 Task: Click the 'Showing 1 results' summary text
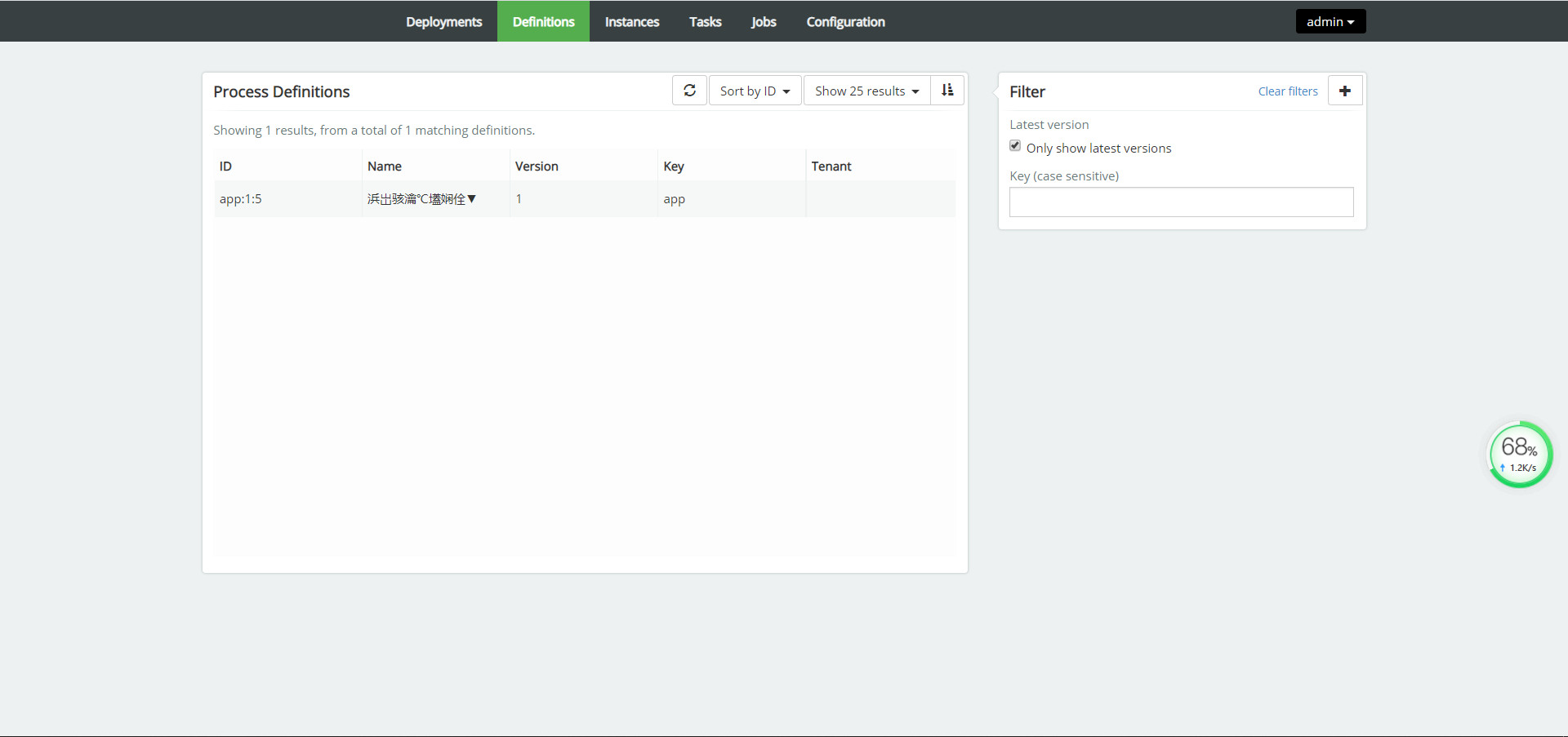click(x=374, y=131)
